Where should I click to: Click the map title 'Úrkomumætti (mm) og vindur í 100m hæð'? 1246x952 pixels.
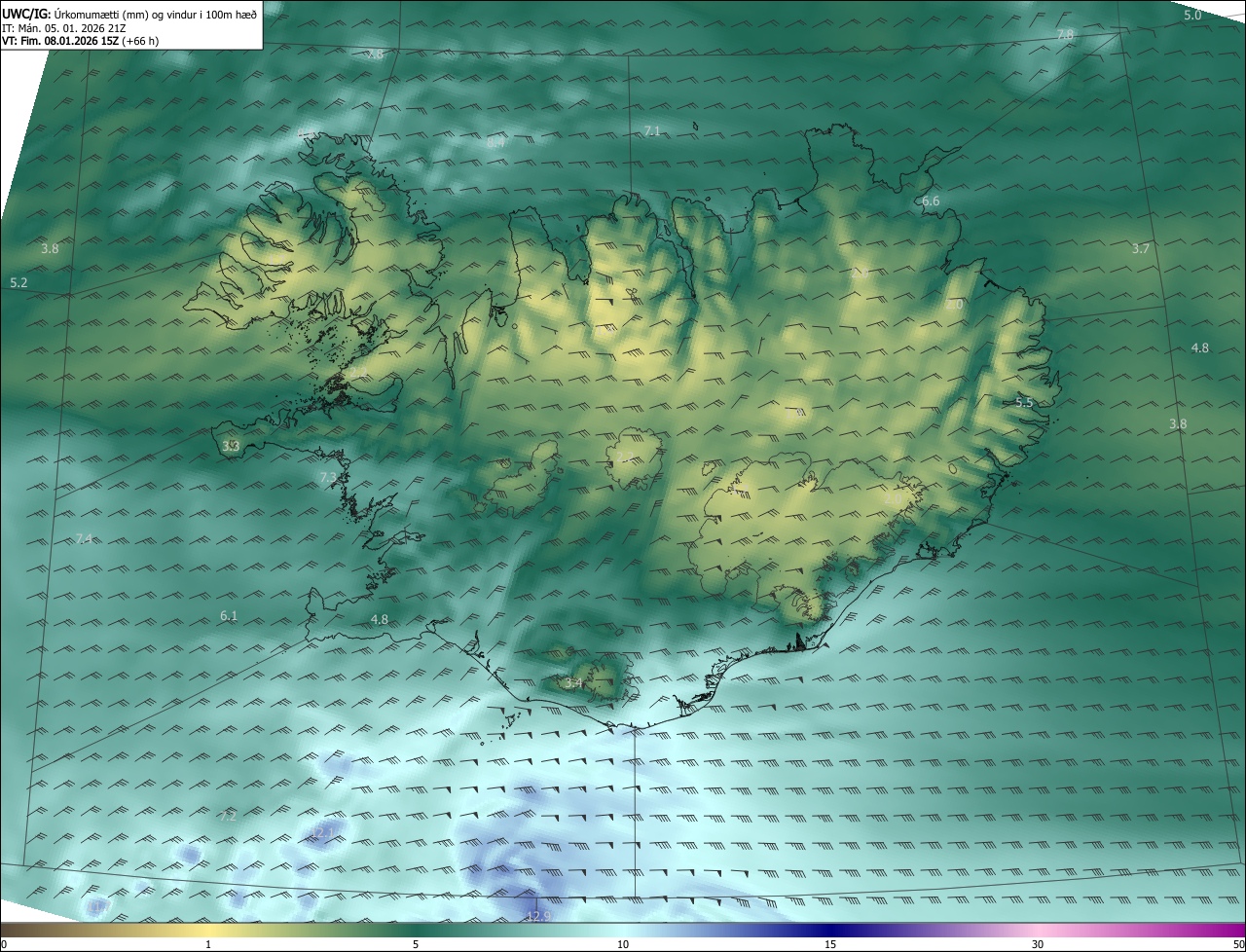[155, 13]
